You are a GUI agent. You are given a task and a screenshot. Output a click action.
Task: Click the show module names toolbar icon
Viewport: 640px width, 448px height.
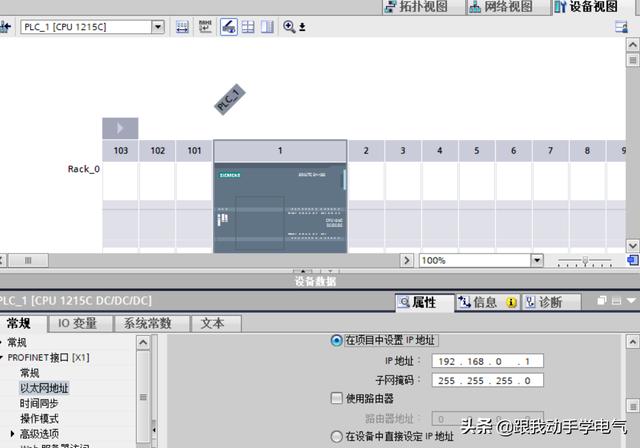(x=205, y=27)
